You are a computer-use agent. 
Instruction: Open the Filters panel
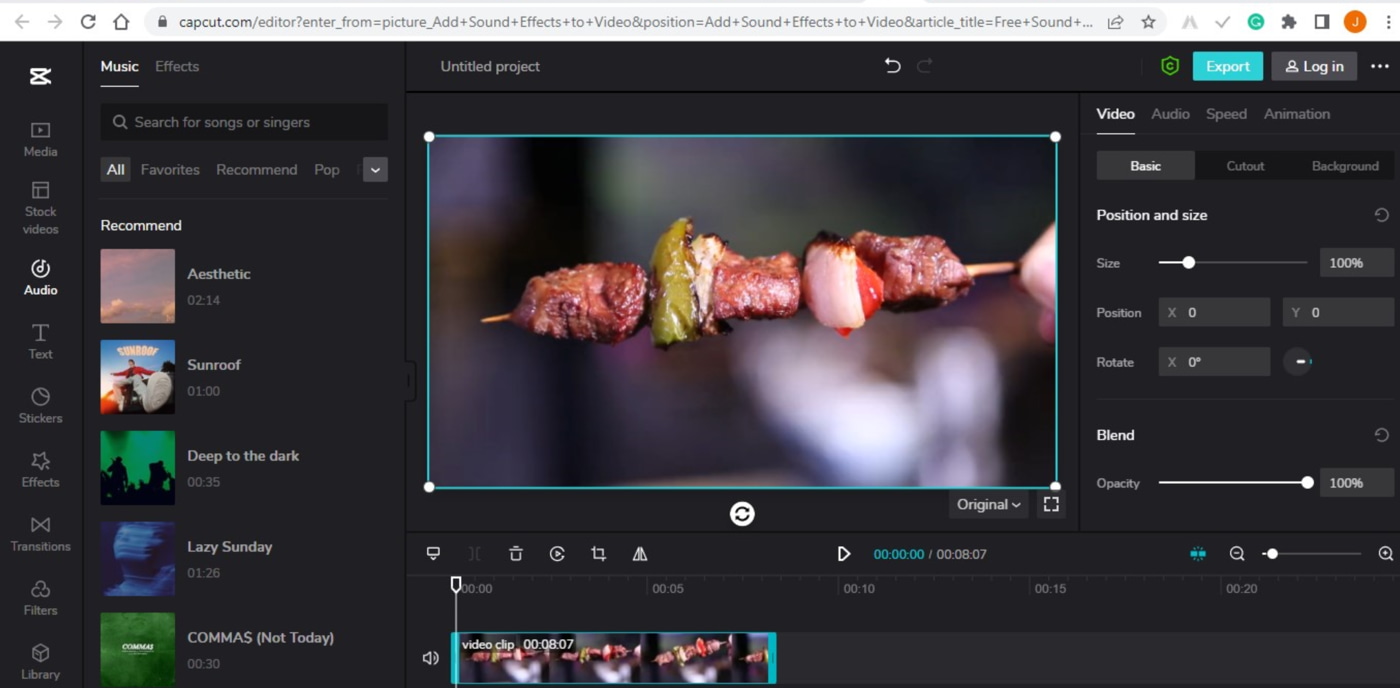(40, 598)
